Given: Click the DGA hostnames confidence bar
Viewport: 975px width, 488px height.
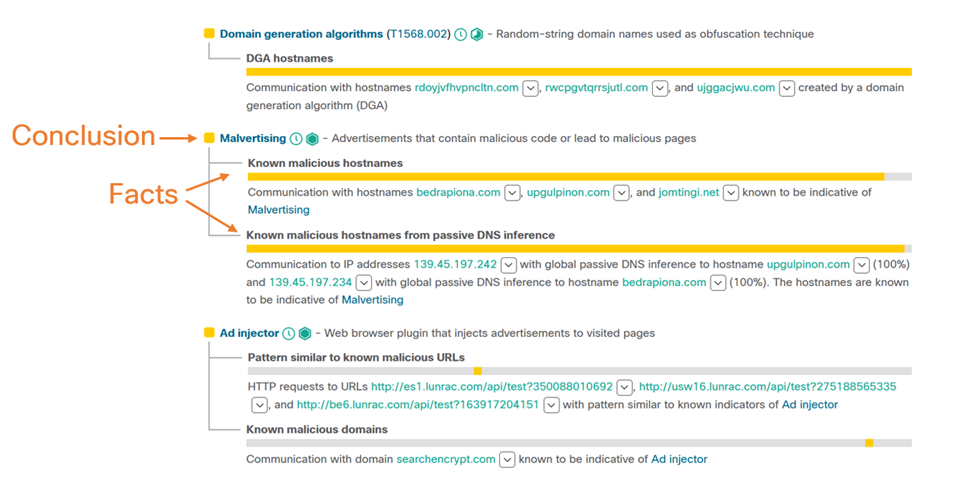Looking at the screenshot, I should [x=579, y=72].
